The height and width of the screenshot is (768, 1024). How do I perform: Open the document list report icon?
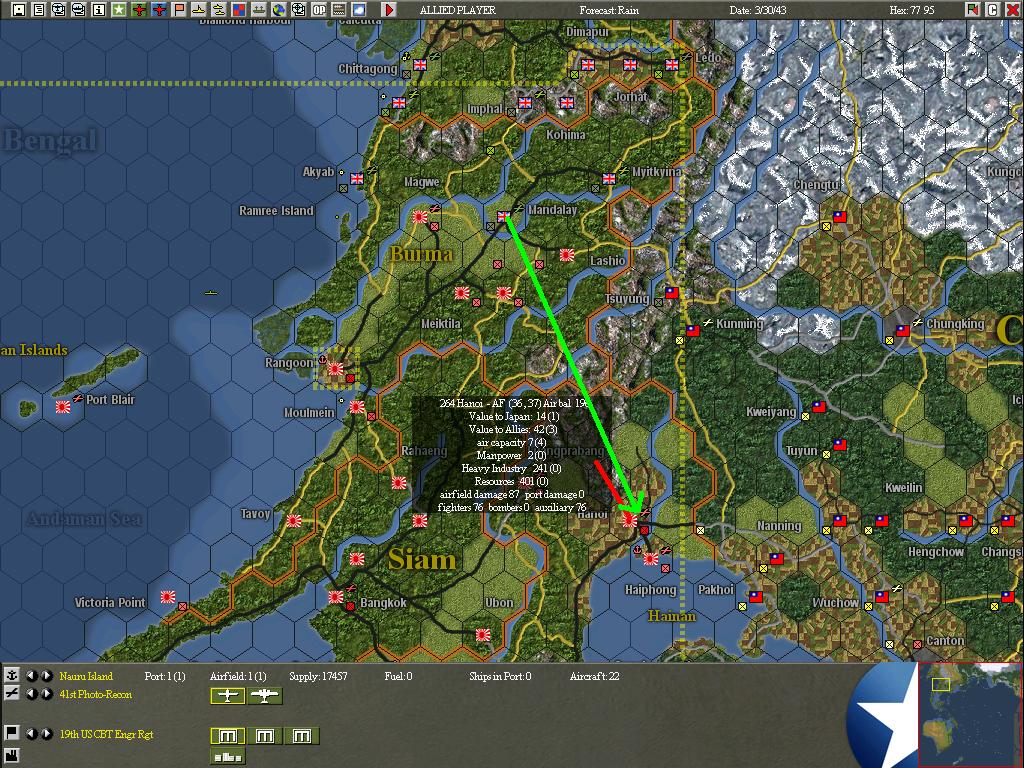point(39,10)
